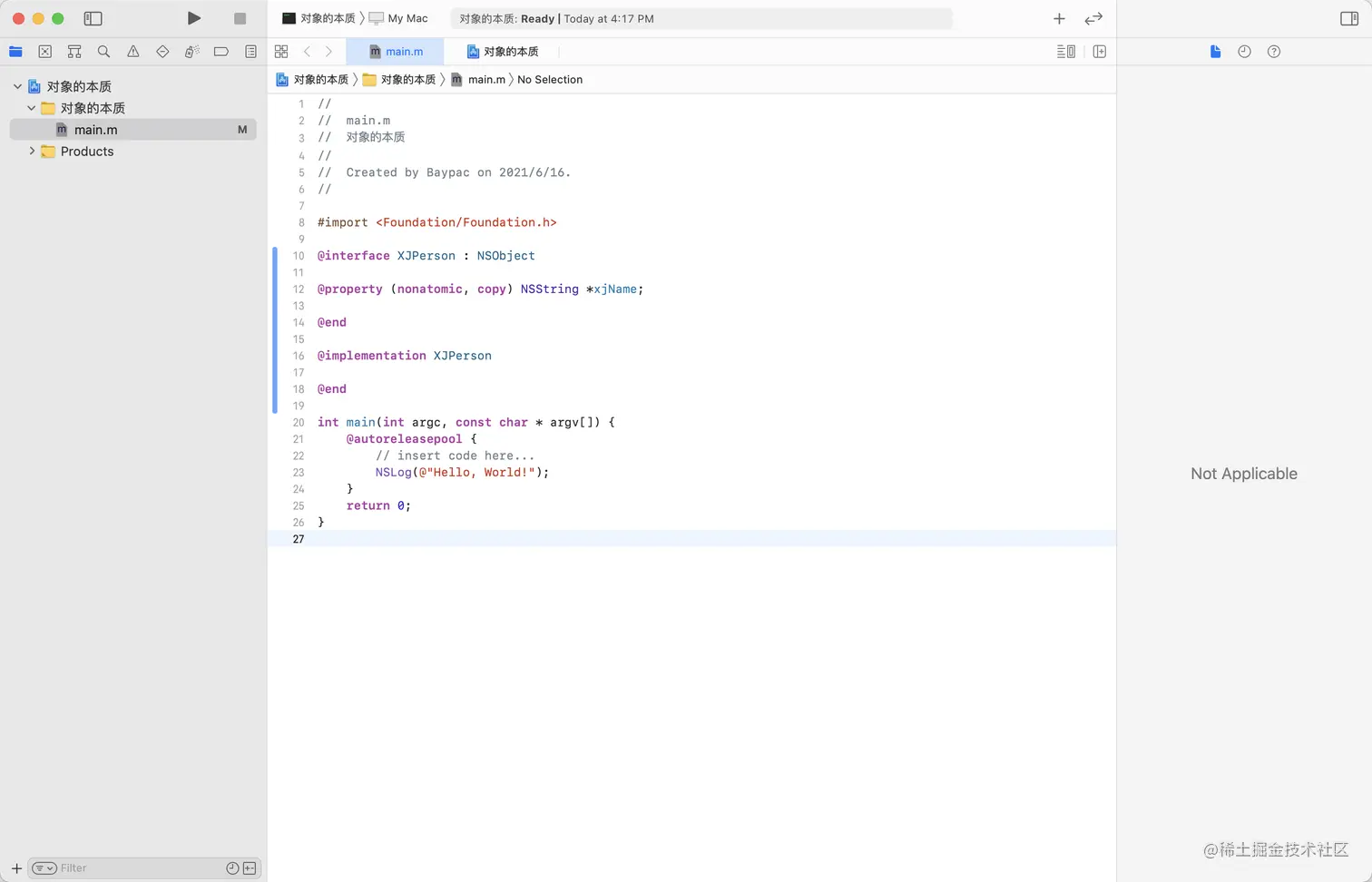Open the 对象的本质 project jump bar item
This screenshot has height=882, width=1372.
pos(312,80)
